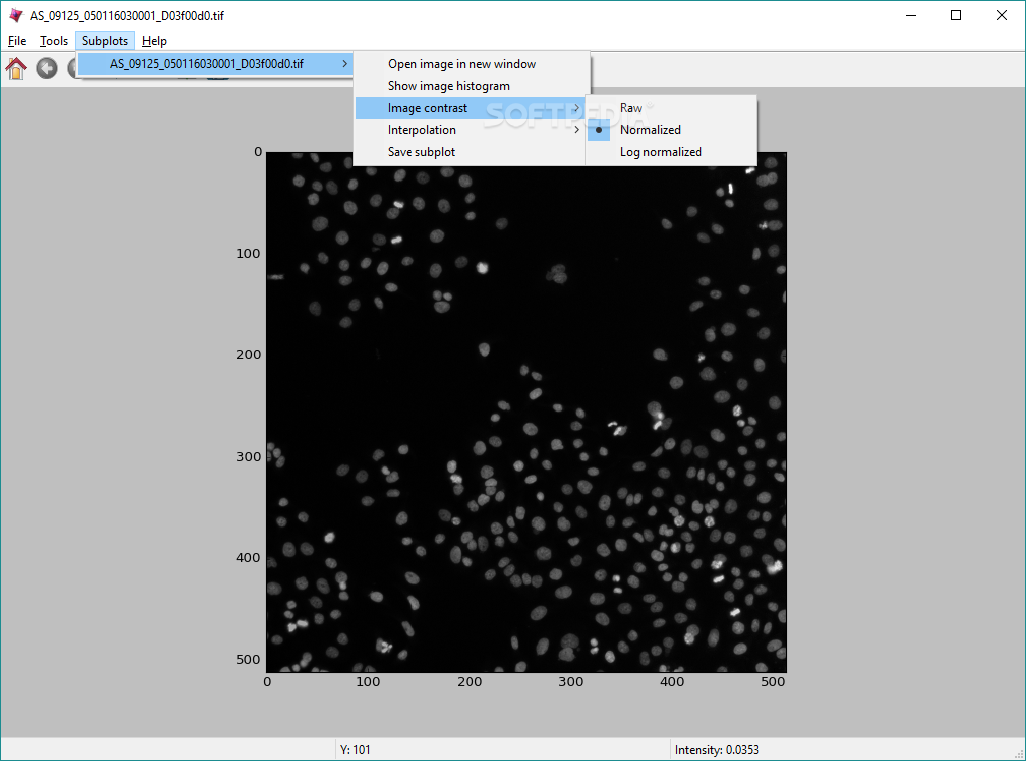Close the image viewer window

1002,15
